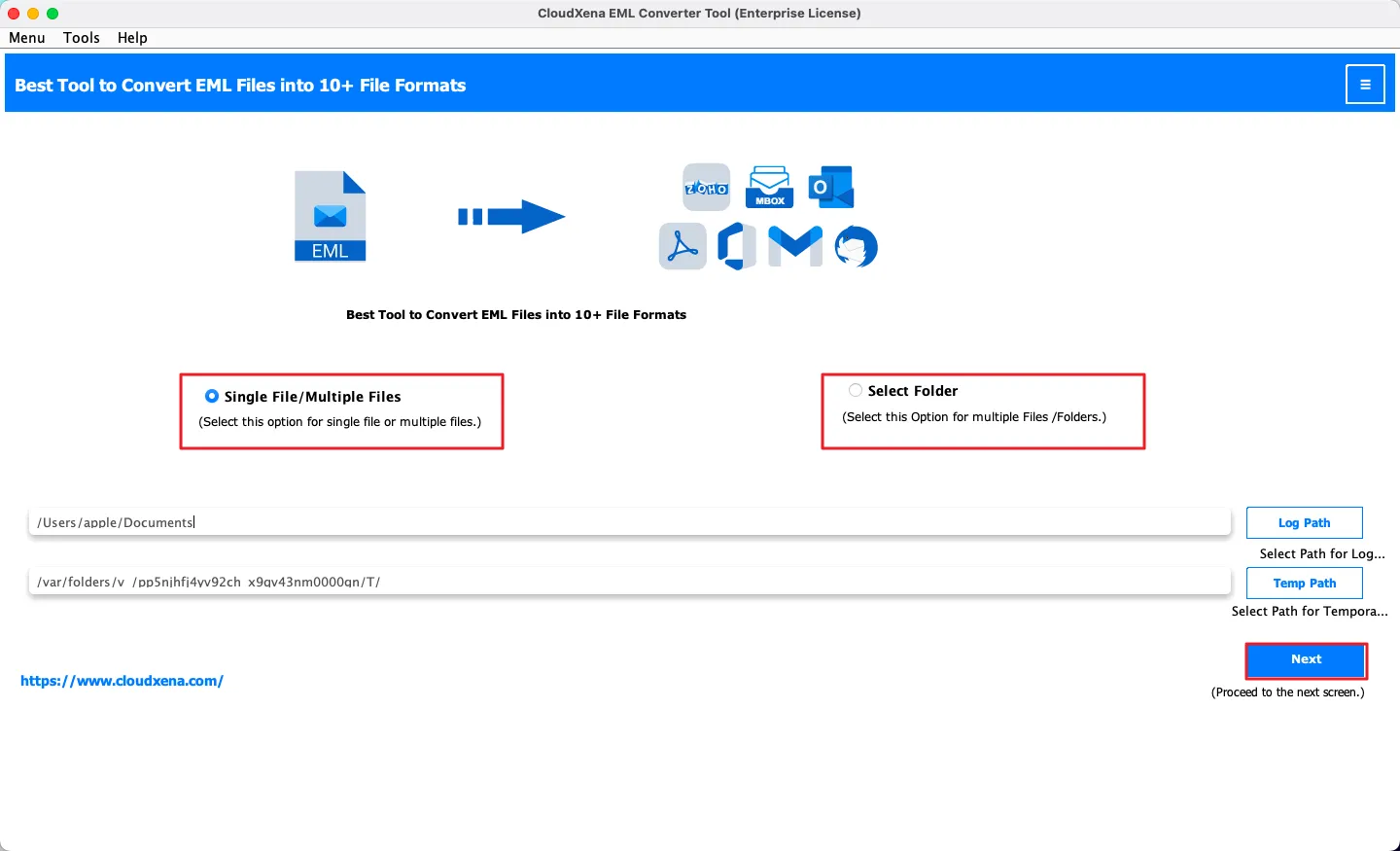
Task: Click the EML file icon
Action: (x=331, y=217)
